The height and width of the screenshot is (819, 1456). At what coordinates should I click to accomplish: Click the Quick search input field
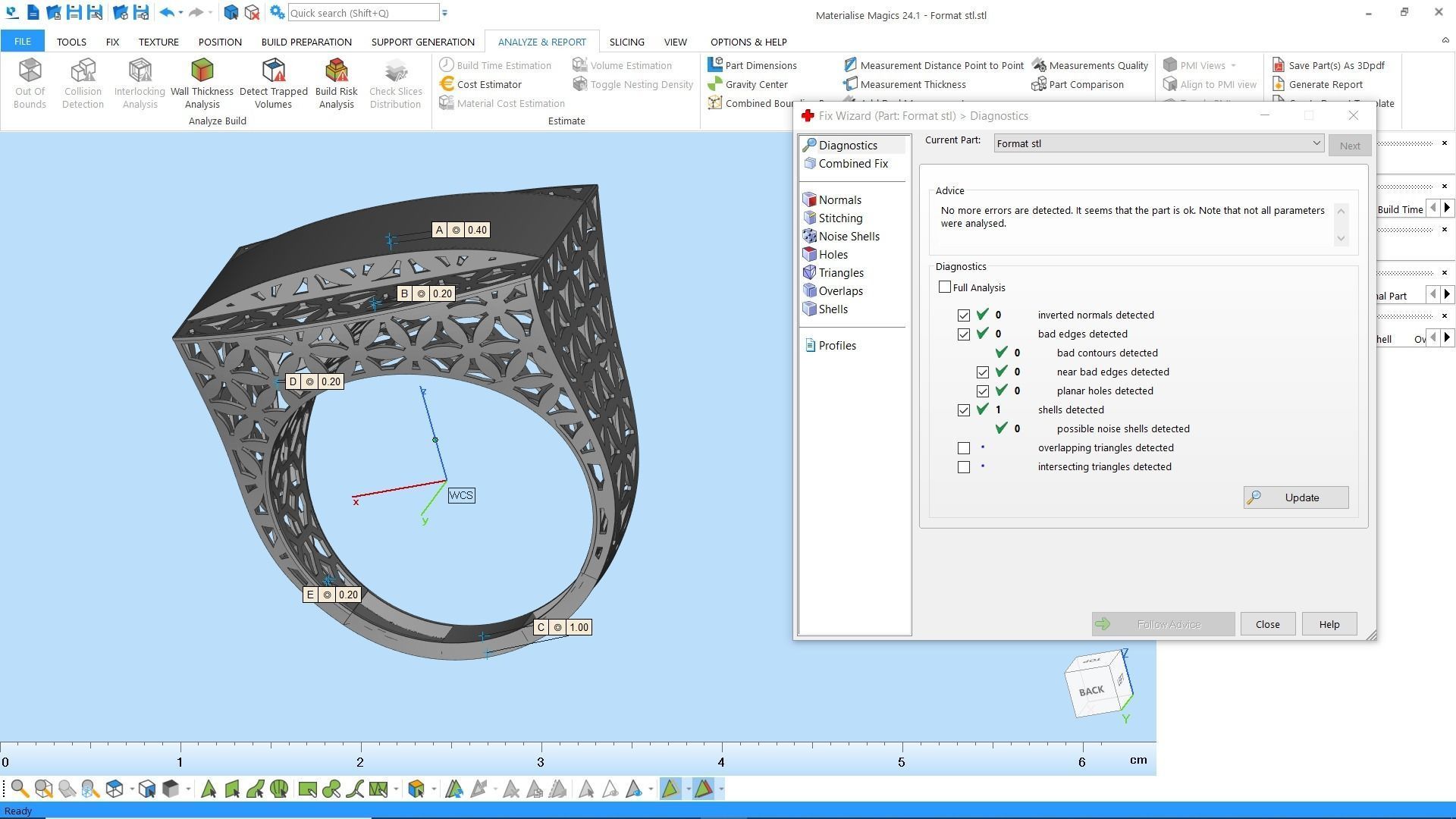click(x=362, y=13)
